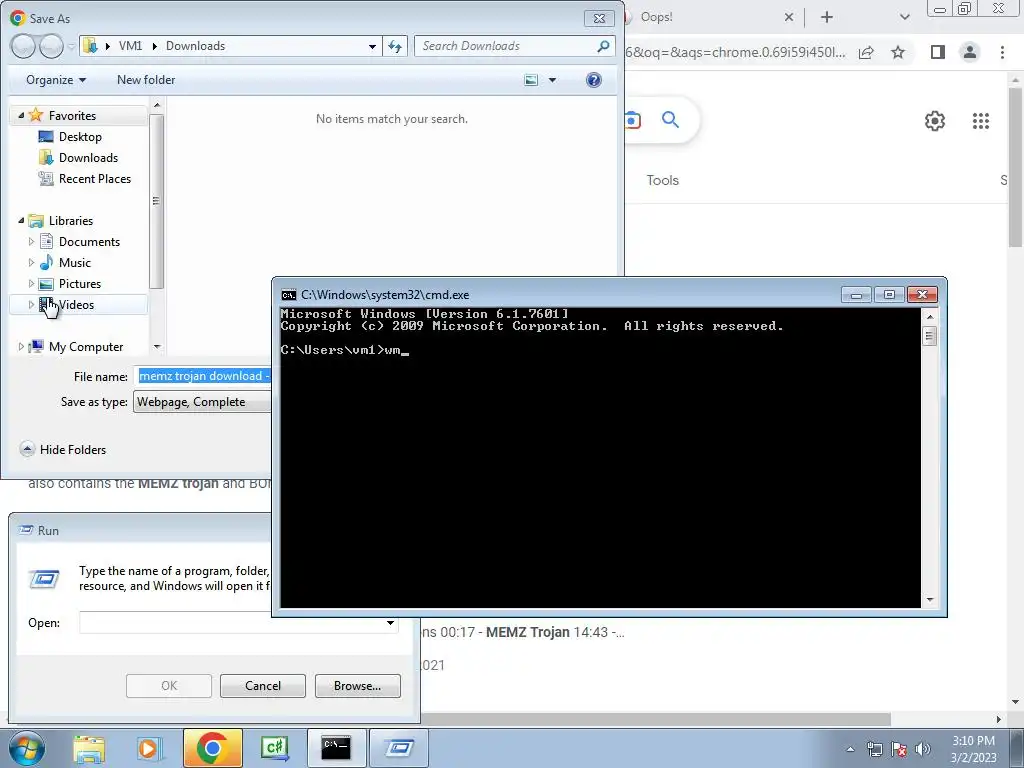This screenshot has height=768, width=1024.
Task: Select the Documents library
Action: (89, 242)
